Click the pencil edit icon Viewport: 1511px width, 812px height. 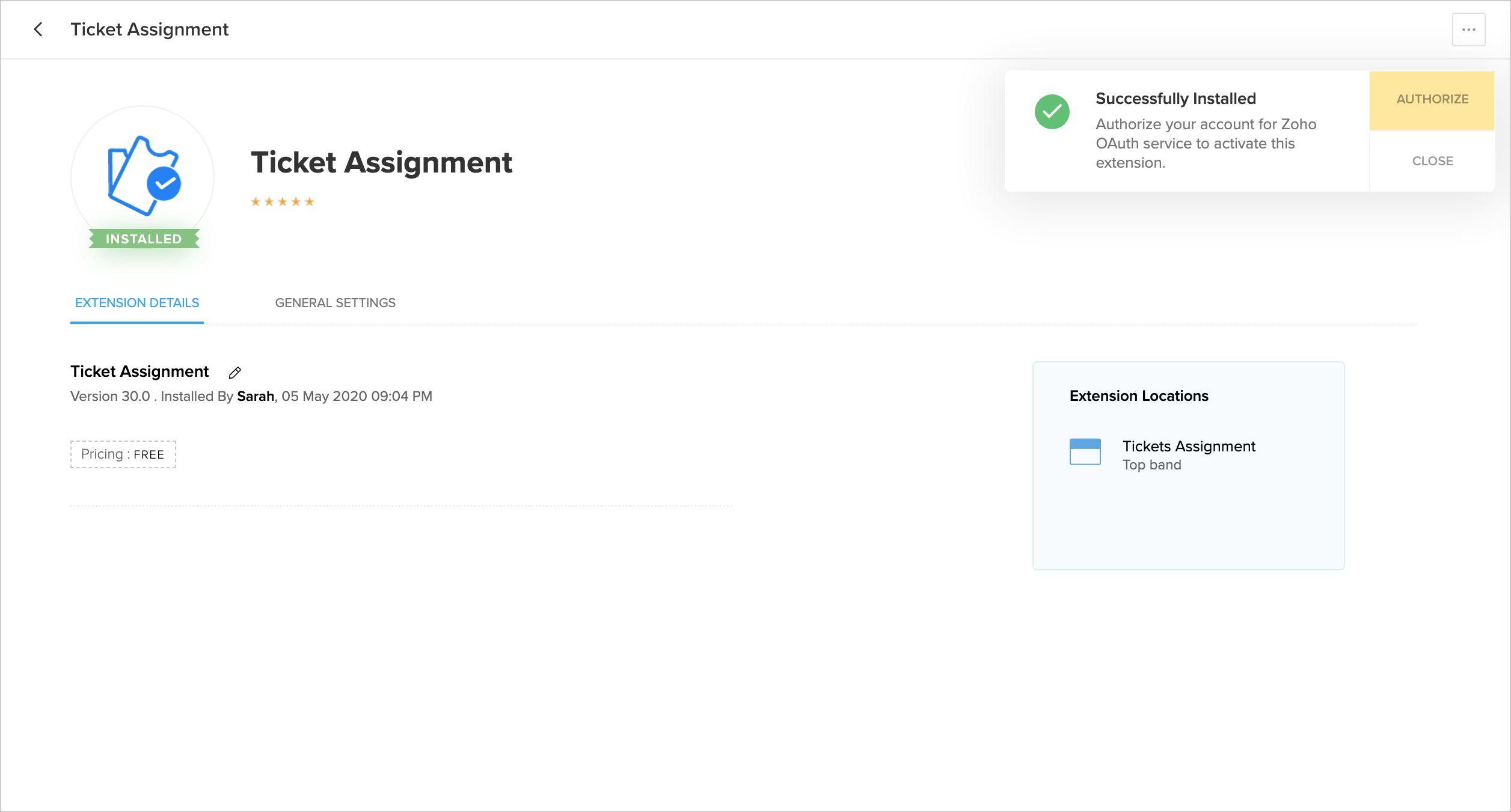(x=235, y=373)
